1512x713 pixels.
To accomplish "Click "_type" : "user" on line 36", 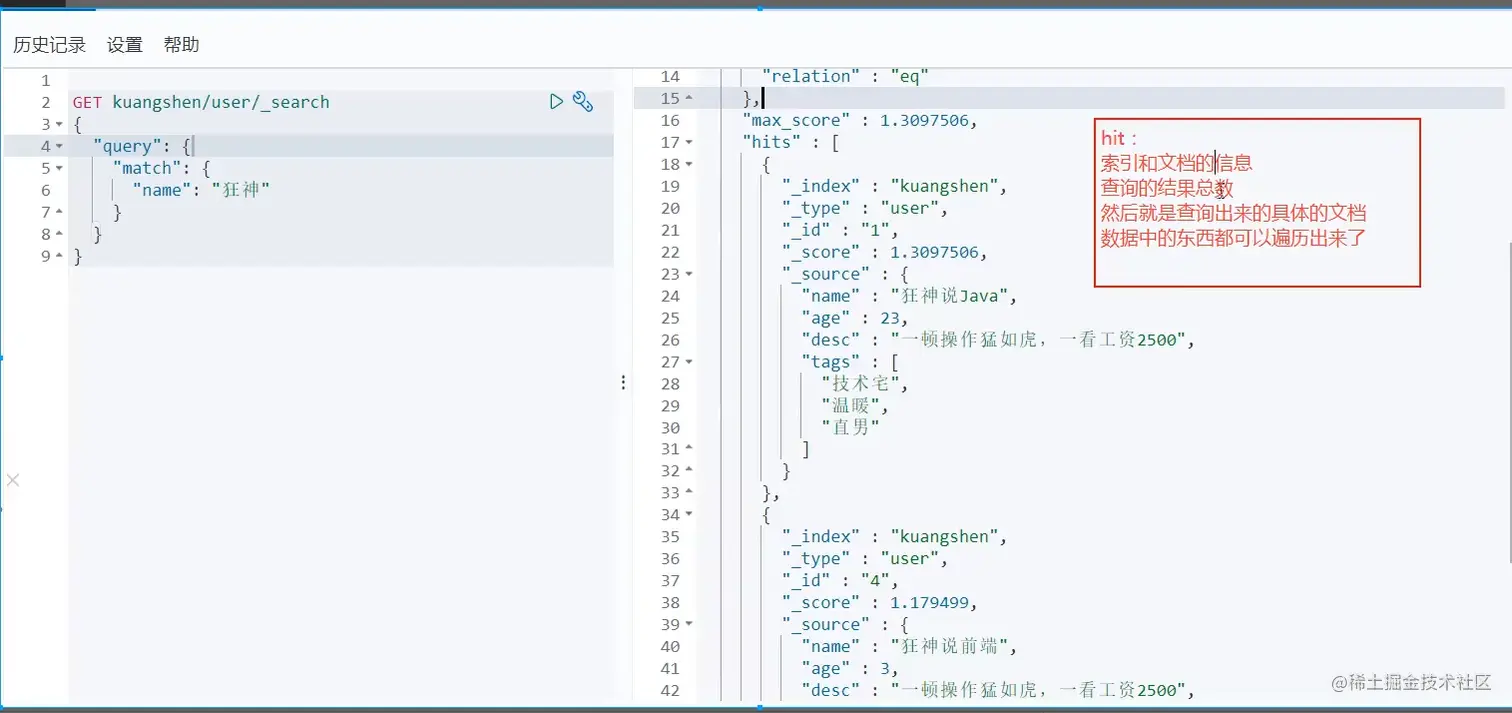I will tap(864, 559).
